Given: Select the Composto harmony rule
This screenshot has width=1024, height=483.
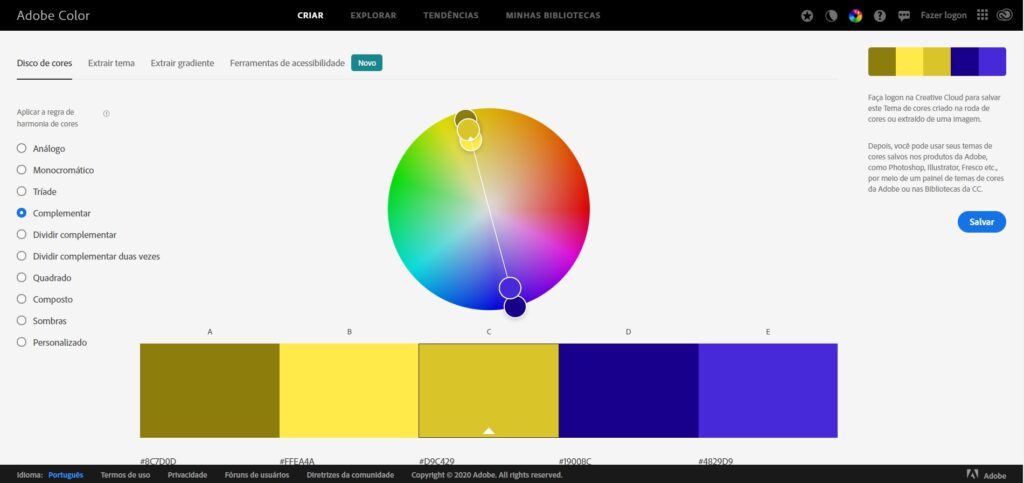Looking at the screenshot, I should pyautogui.click(x=44, y=300).
